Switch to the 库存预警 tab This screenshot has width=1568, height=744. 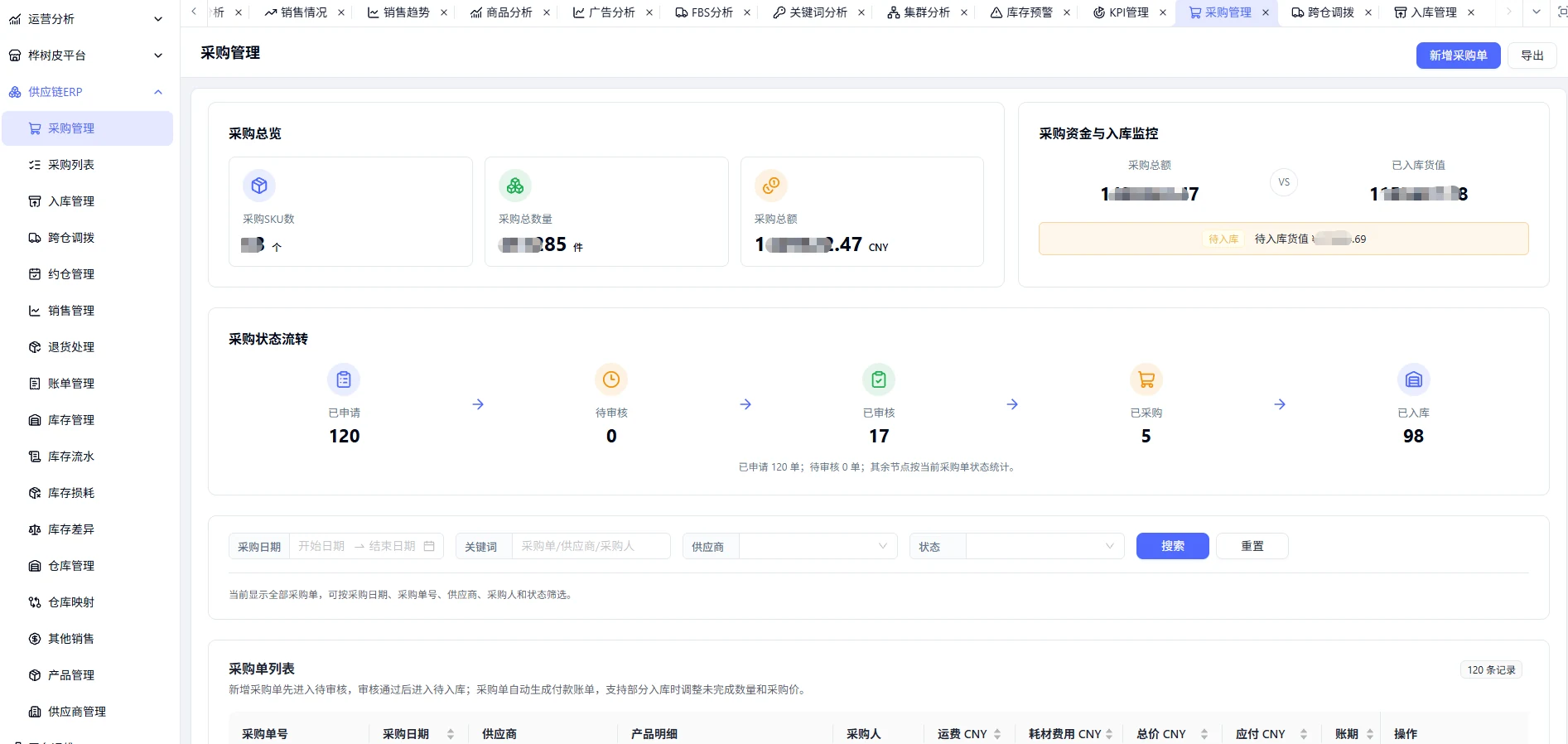pos(1021,12)
